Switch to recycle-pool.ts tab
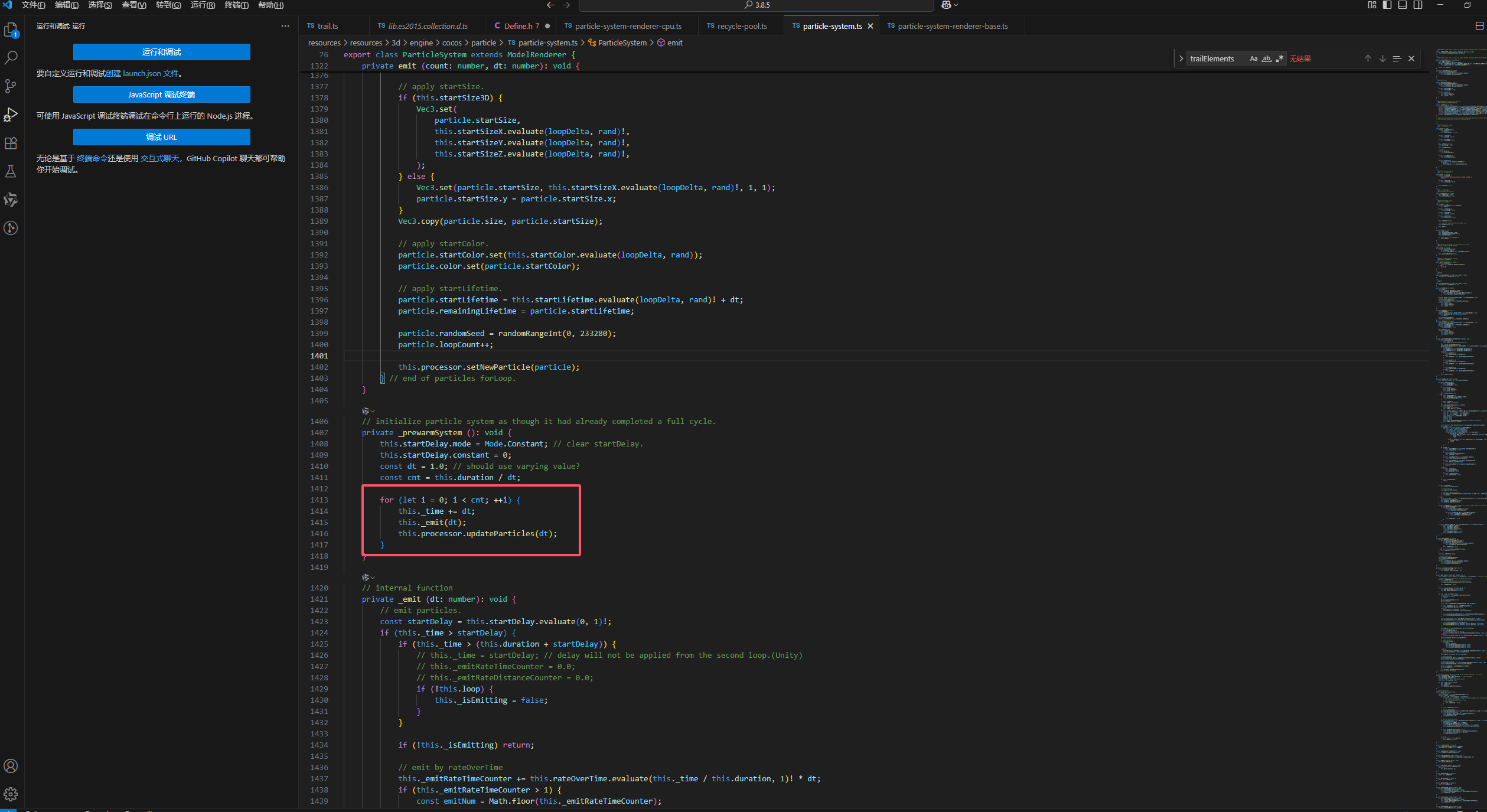 (742, 26)
